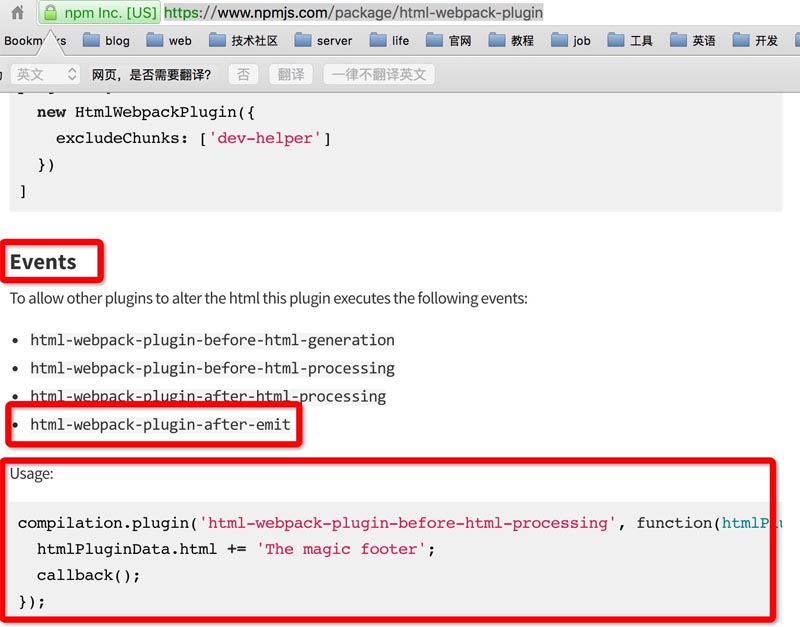Click the npmjs.com URL address field
Screen dimensions: 800x627
[400, 13]
